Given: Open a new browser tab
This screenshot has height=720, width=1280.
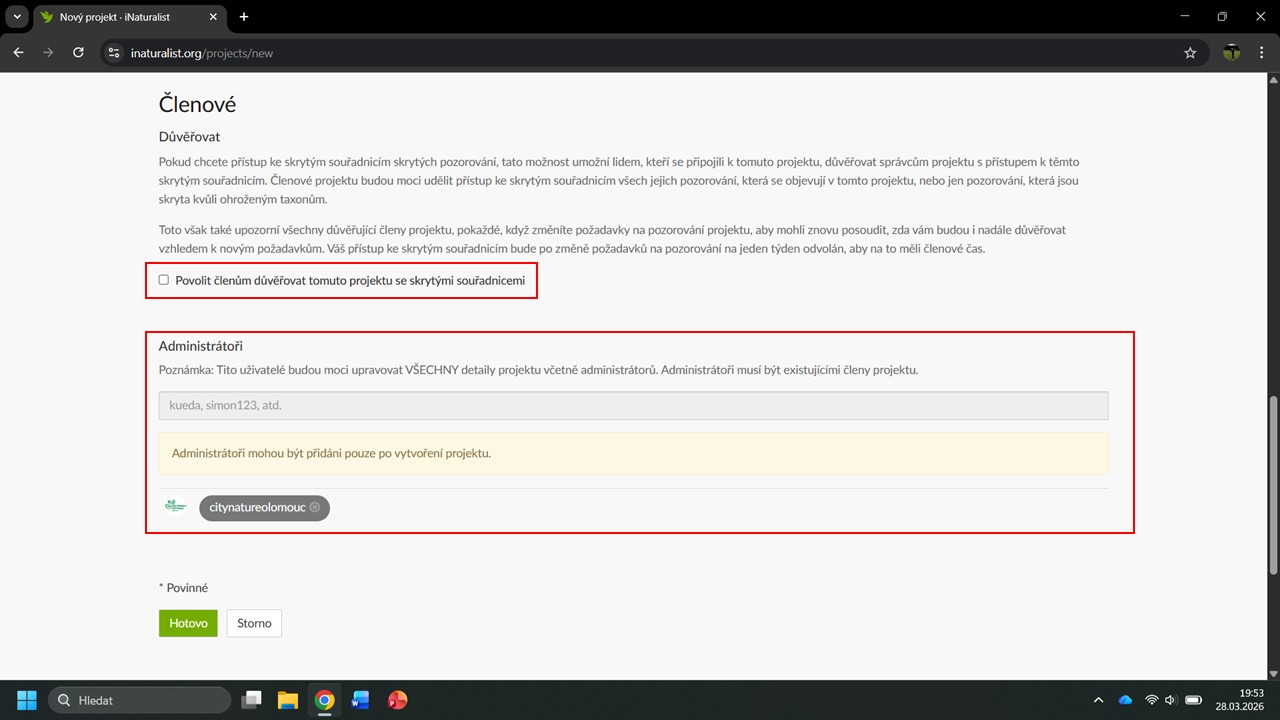Looking at the screenshot, I should point(244,17).
